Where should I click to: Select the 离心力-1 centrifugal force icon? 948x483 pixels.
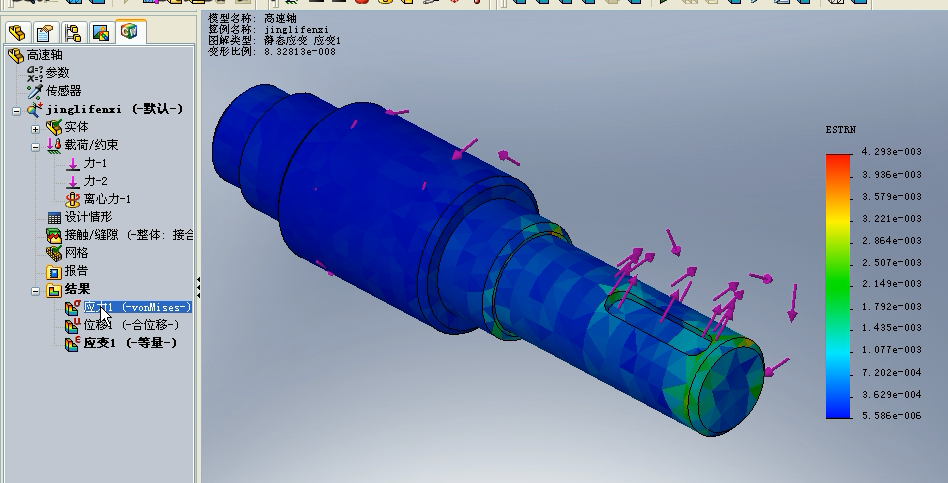coord(73,199)
